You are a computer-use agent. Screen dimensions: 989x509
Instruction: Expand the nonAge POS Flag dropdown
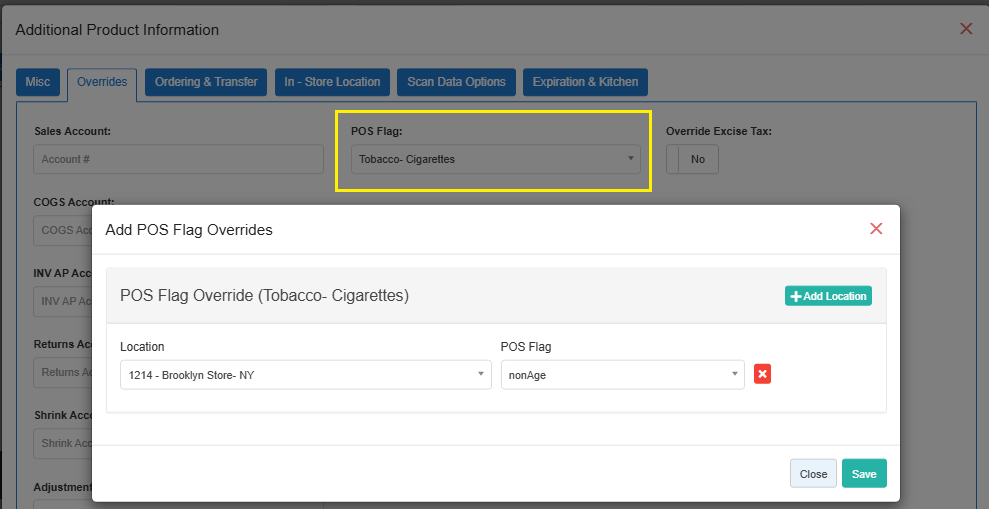[x=622, y=375]
